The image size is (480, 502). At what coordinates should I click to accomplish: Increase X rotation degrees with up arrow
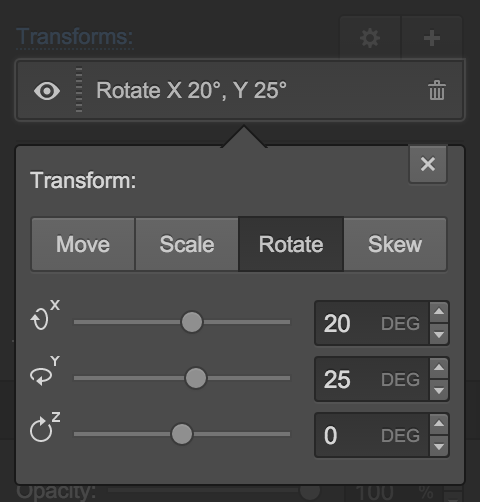(x=439, y=312)
